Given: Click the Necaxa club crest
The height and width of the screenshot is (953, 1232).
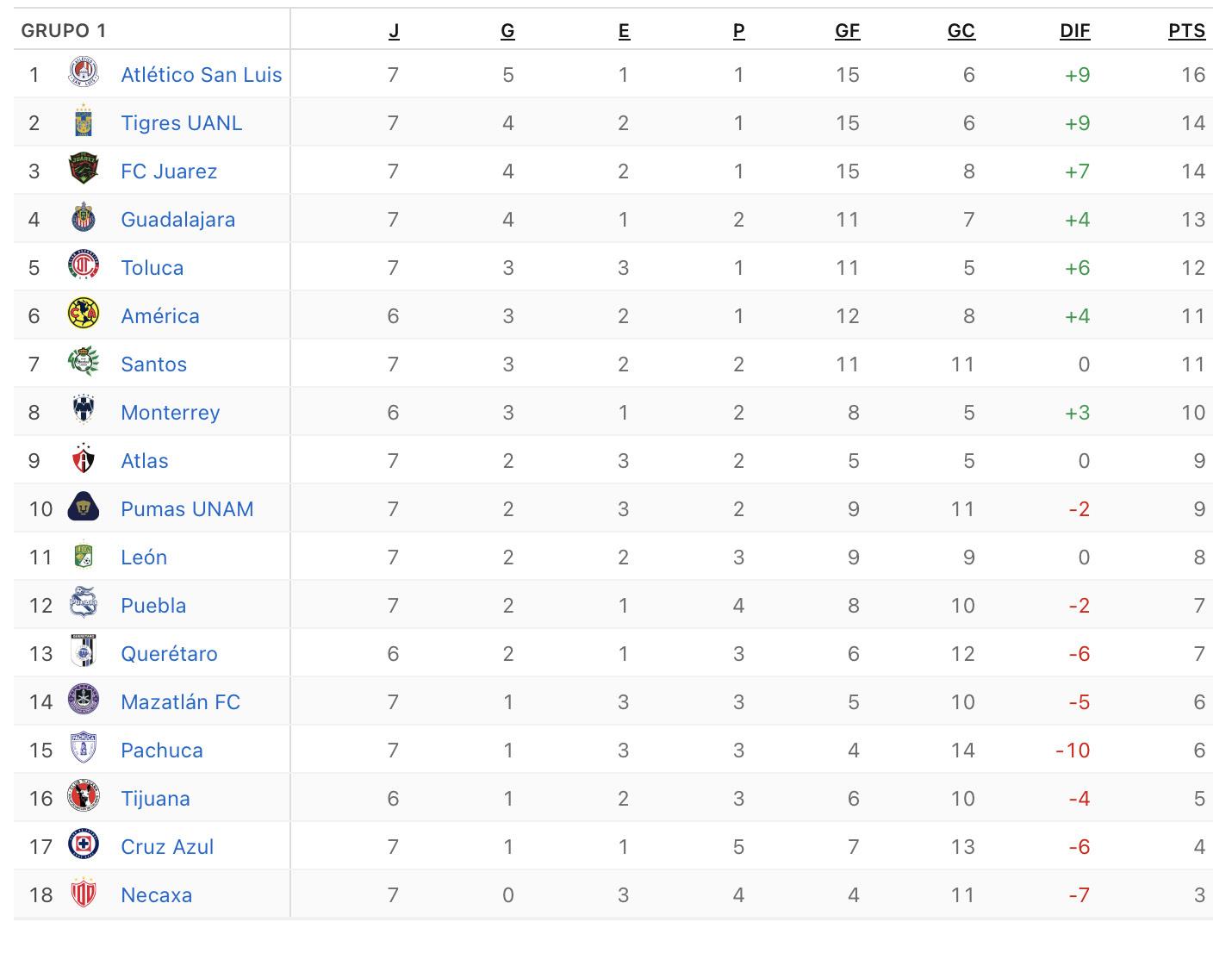Looking at the screenshot, I should 84,894.
